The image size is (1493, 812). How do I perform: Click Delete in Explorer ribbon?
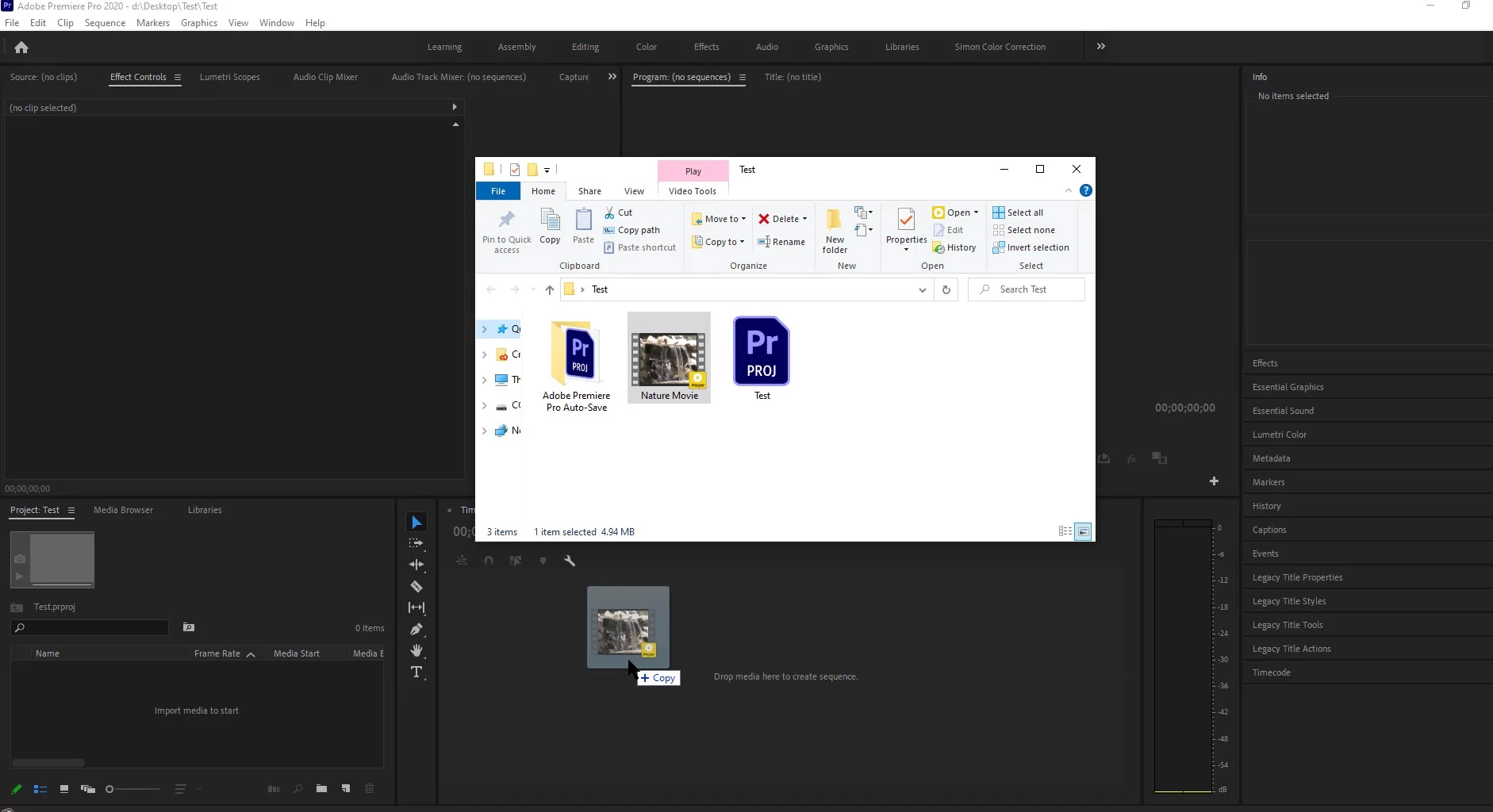point(782,219)
